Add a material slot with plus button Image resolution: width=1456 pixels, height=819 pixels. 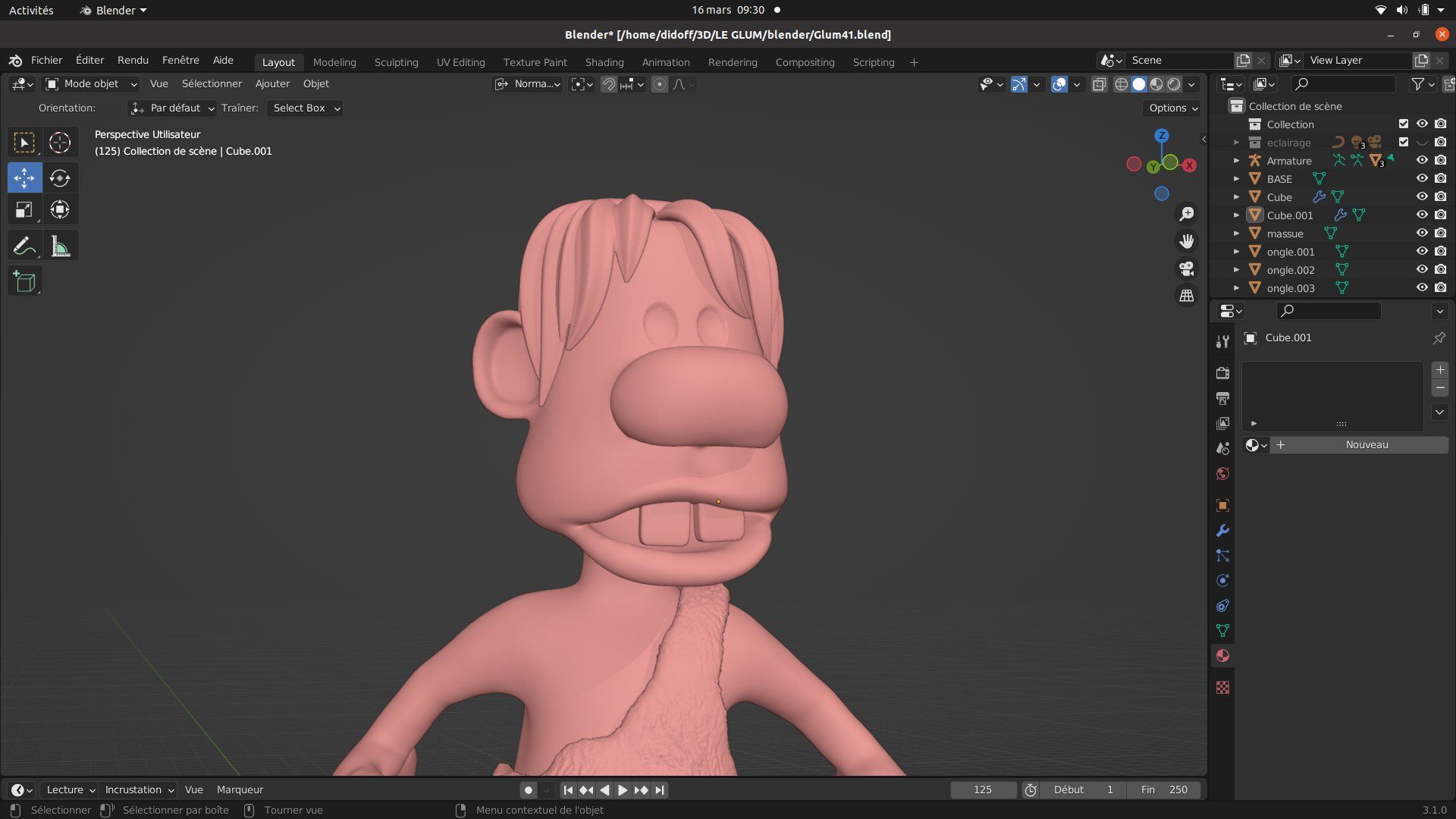1440,370
